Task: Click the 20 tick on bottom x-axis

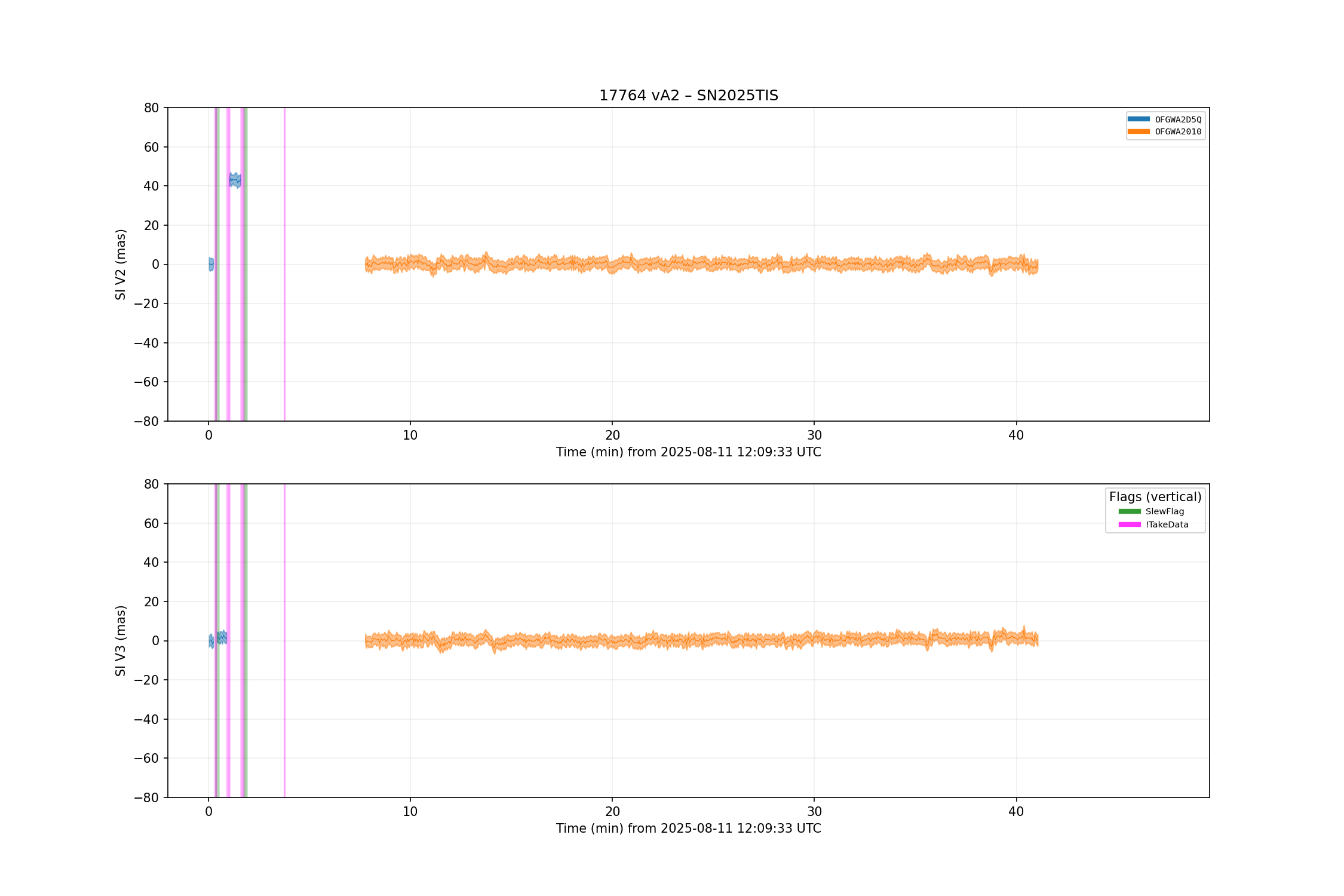Action: (x=612, y=812)
